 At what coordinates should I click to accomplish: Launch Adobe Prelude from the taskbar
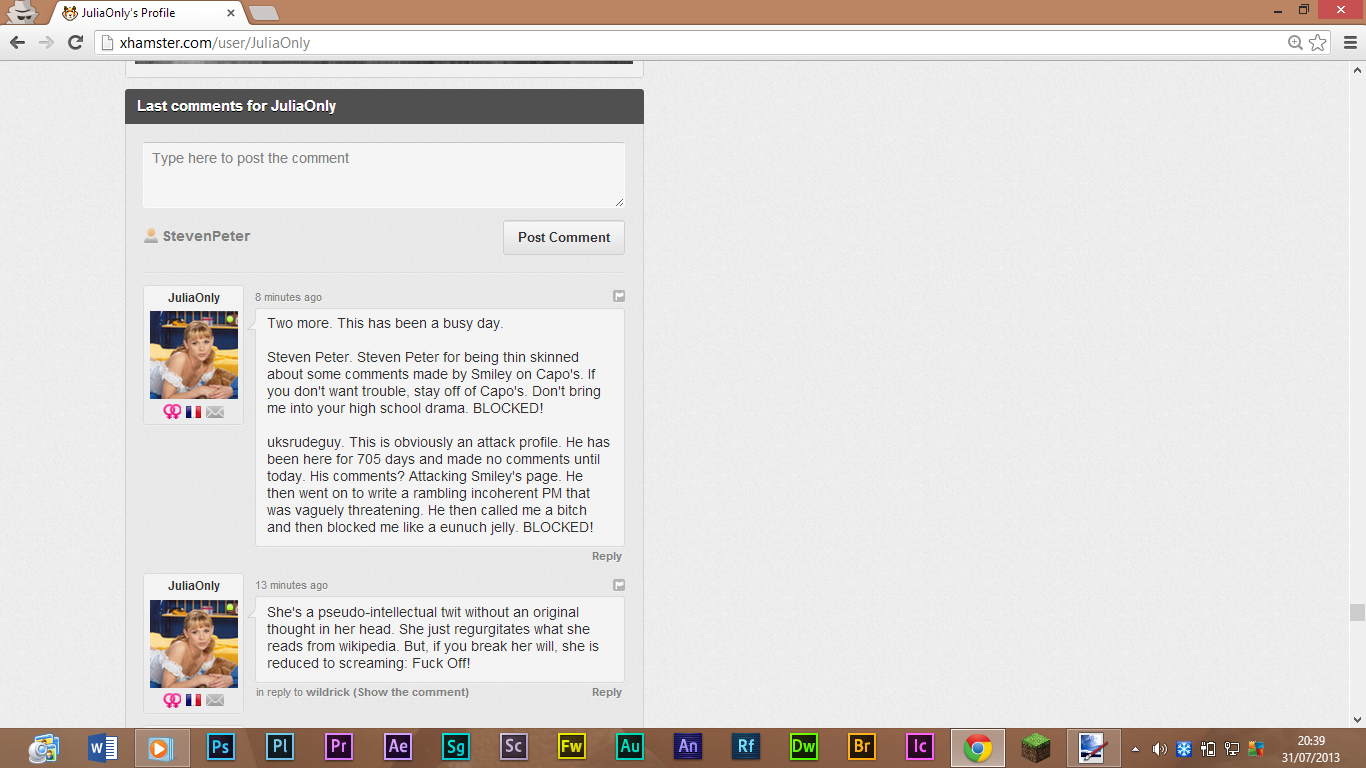pyautogui.click(x=280, y=747)
